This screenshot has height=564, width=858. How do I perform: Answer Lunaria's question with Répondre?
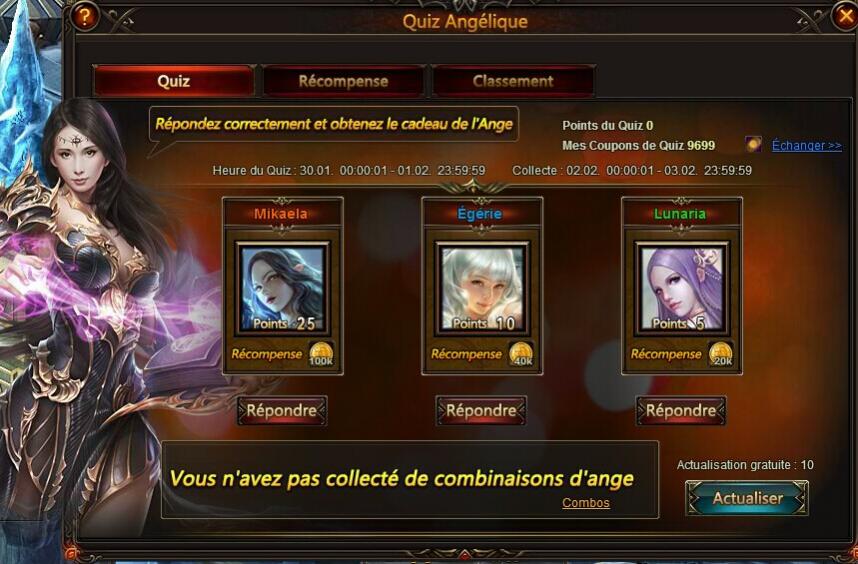[x=681, y=411]
